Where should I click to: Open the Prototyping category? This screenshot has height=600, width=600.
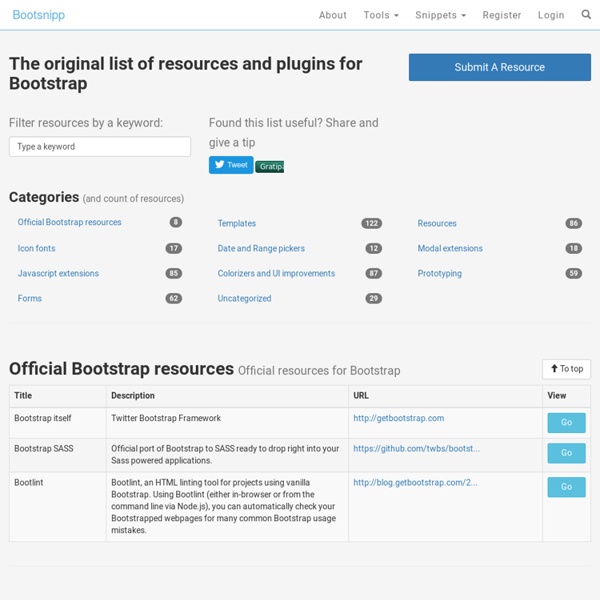439,273
